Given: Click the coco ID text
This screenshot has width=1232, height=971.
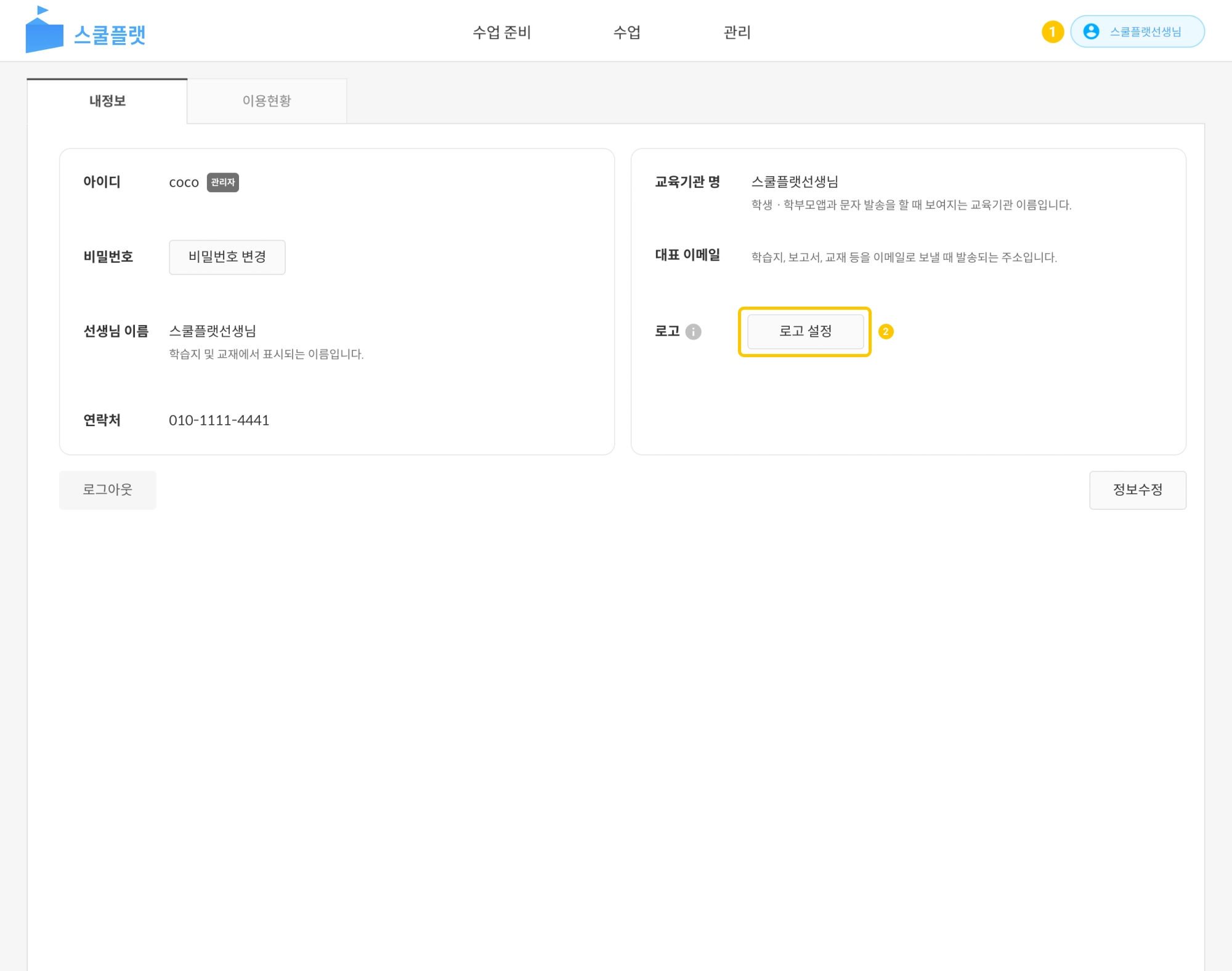Looking at the screenshot, I should [184, 183].
